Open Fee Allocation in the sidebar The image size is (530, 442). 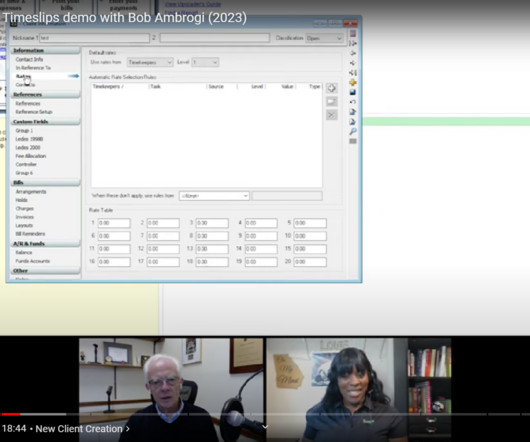31,156
